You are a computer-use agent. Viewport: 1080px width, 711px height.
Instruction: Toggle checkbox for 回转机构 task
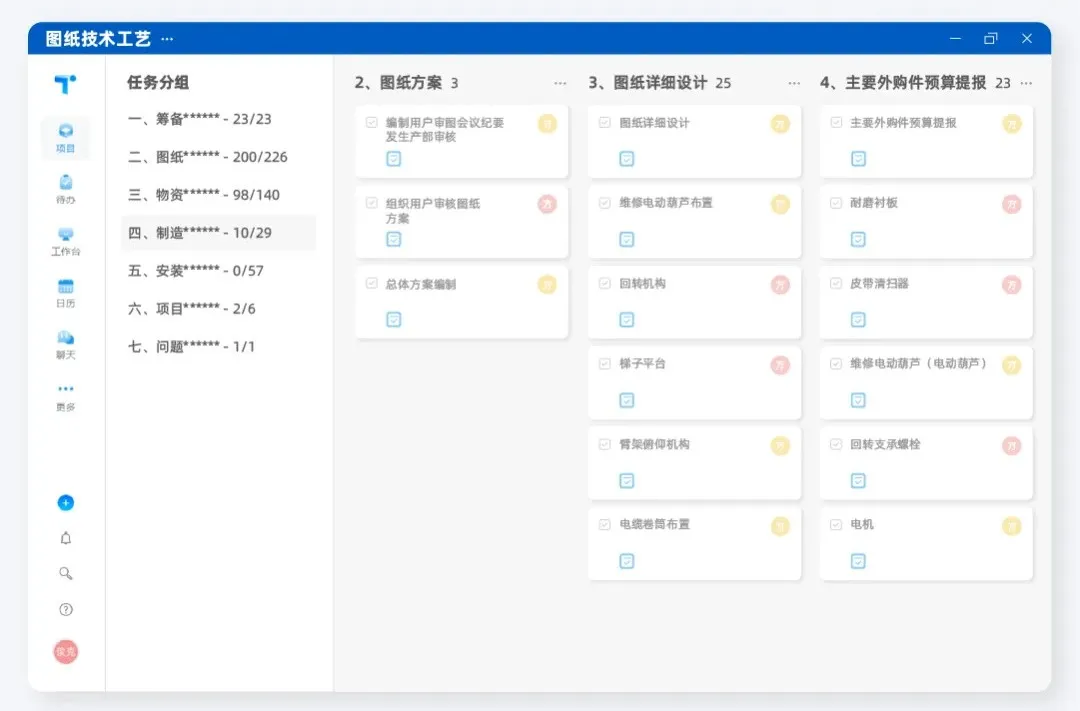(604, 283)
